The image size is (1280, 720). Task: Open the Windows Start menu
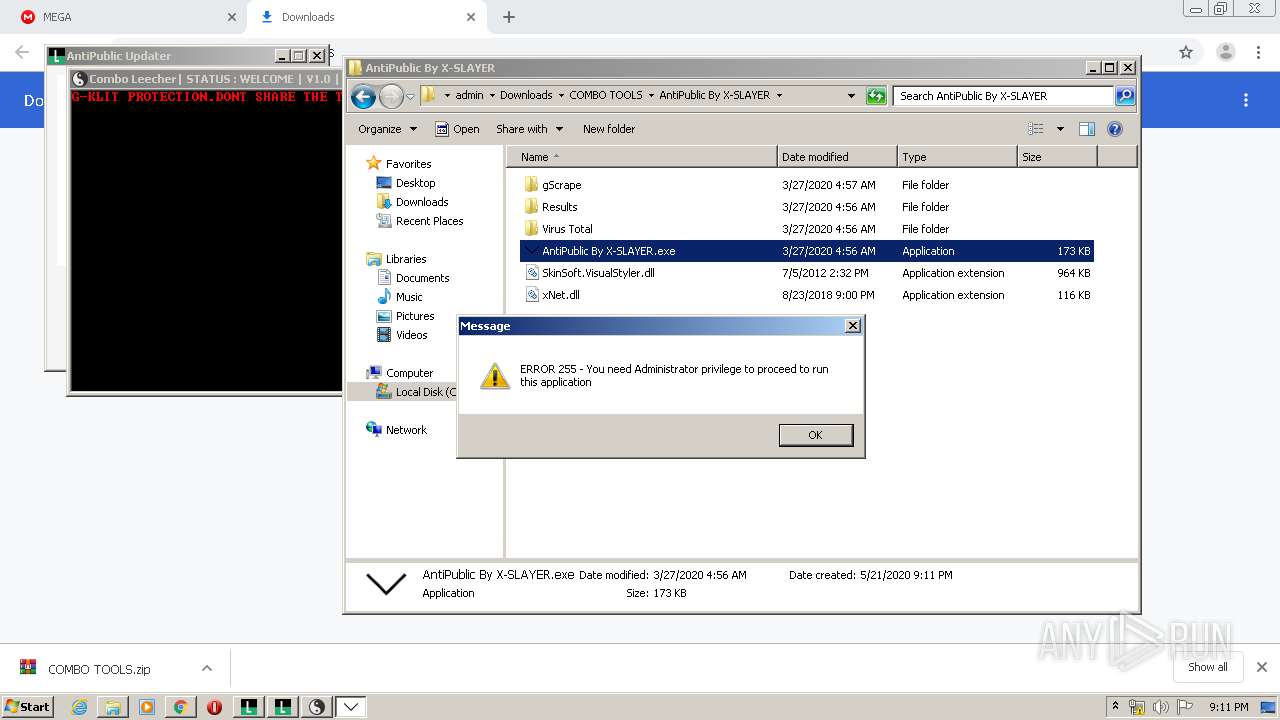[27, 706]
